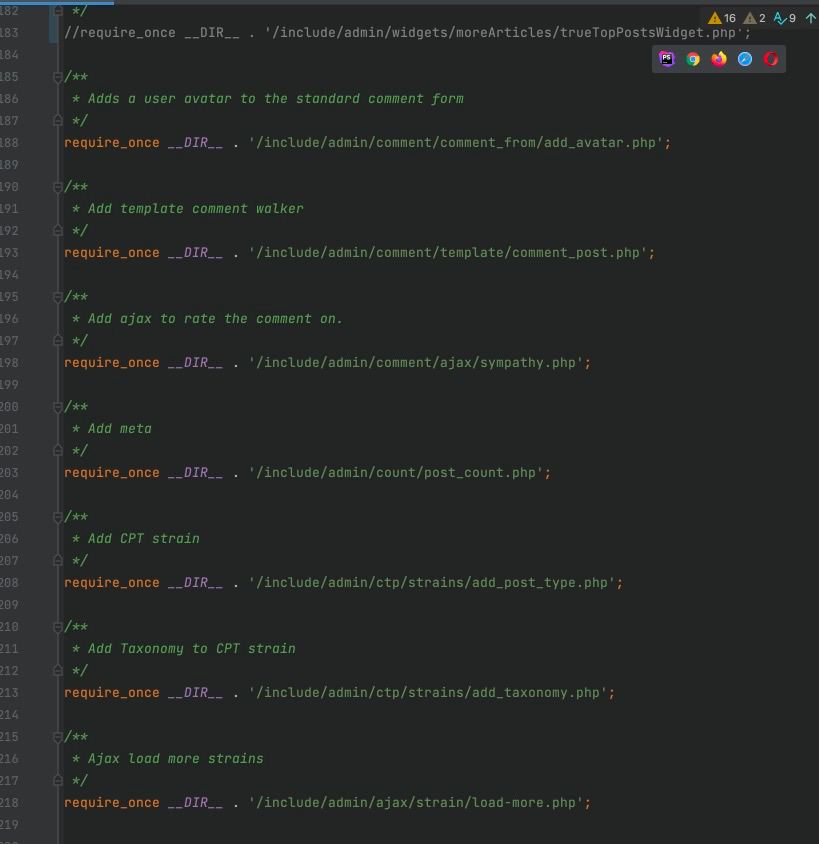Click require_once keyword on line 188

[x=112, y=143]
